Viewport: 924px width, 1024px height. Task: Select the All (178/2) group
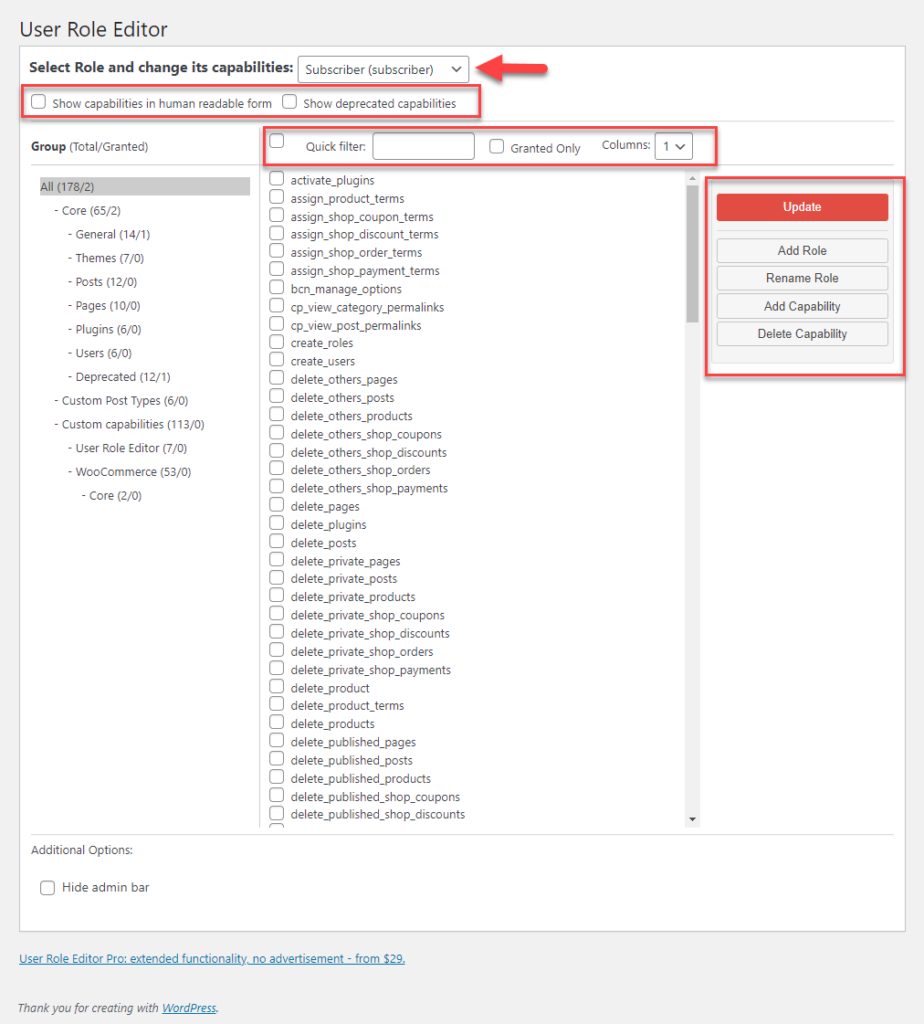click(144, 187)
